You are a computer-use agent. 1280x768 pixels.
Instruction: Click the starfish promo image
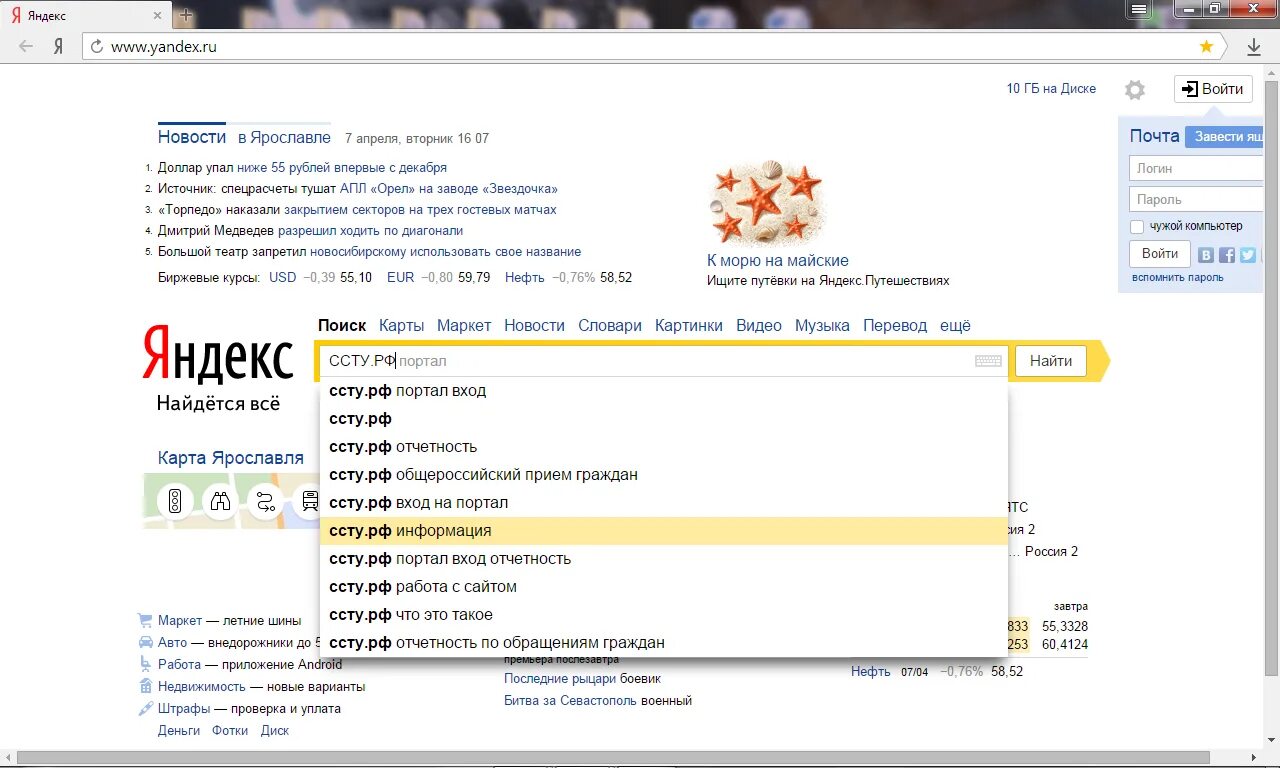768,202
